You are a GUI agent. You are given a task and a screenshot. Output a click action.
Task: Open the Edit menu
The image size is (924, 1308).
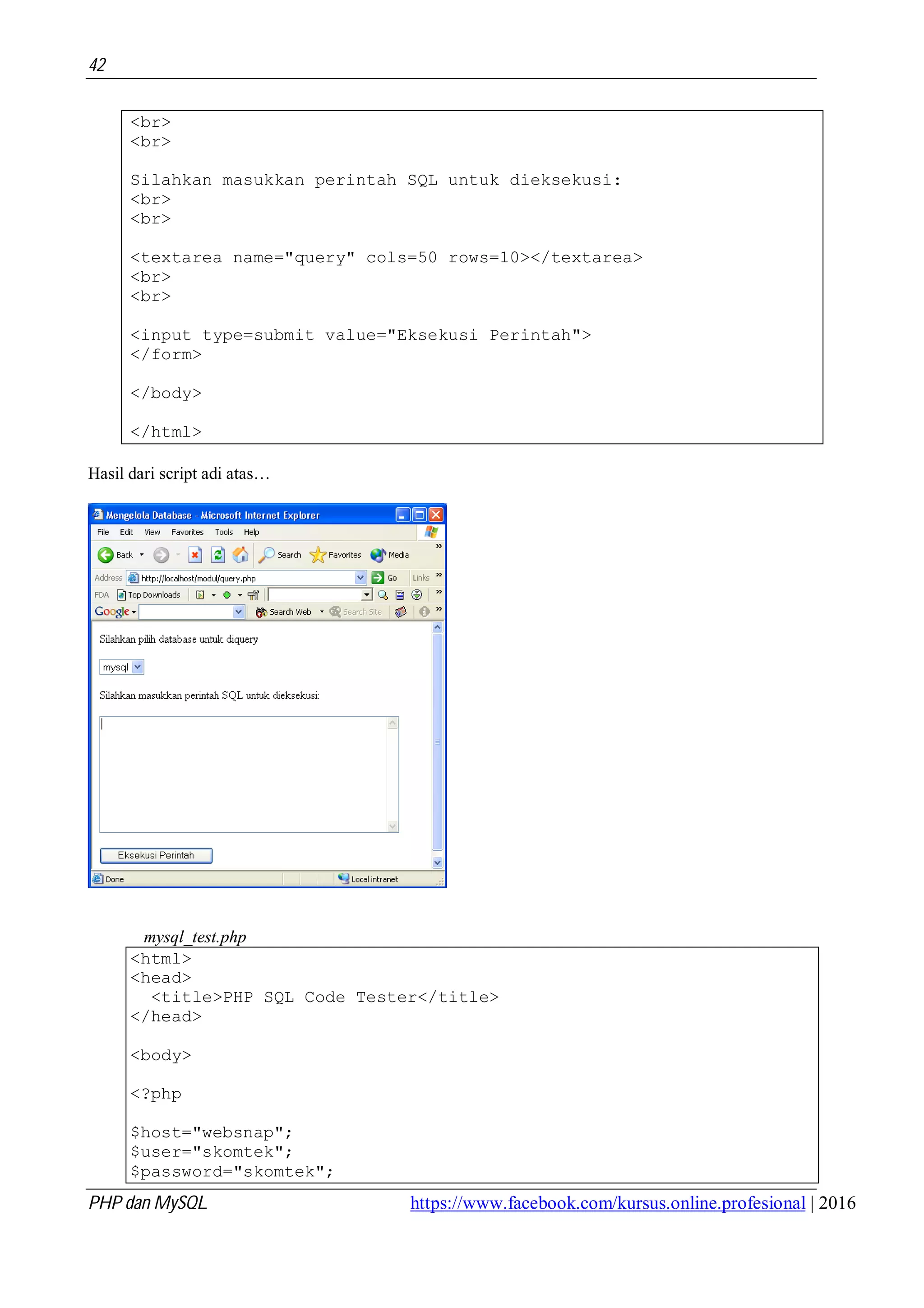pos(126,532)
